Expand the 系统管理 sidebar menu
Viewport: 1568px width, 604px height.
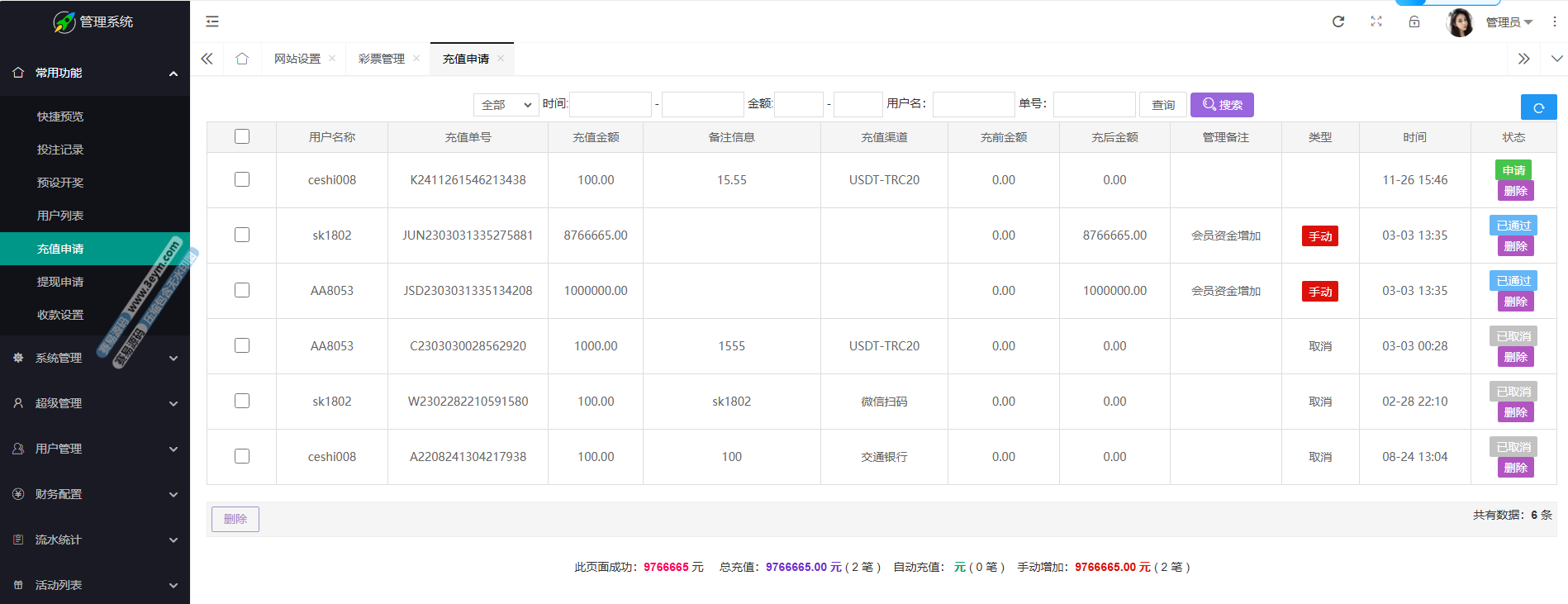[95, 358]
